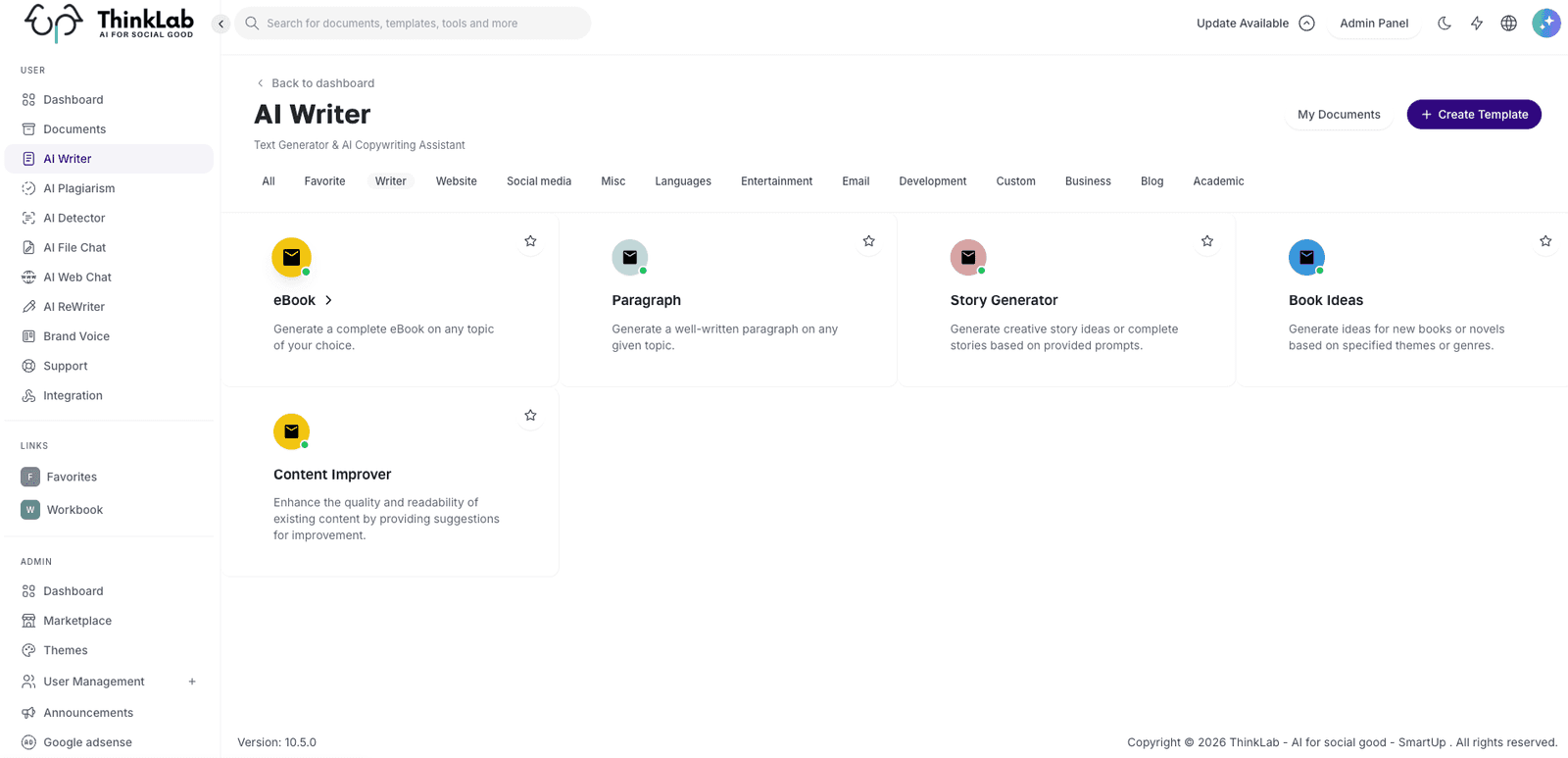Open Integration in the sidebar
1568x758 pixels.
tap(109, 395)
